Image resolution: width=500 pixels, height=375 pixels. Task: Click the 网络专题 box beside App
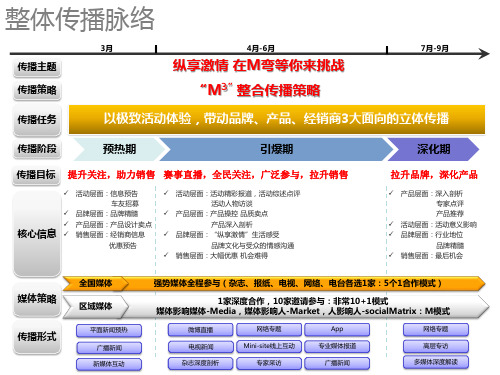tap(269, 329)
